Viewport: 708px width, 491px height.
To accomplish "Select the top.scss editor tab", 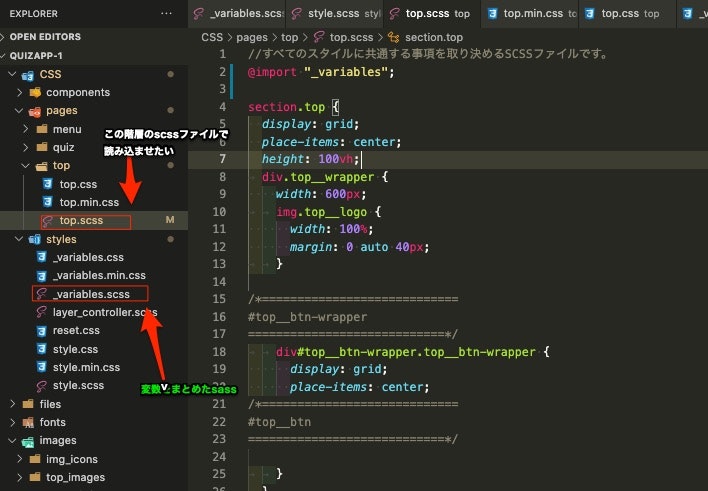I will 432,14.
